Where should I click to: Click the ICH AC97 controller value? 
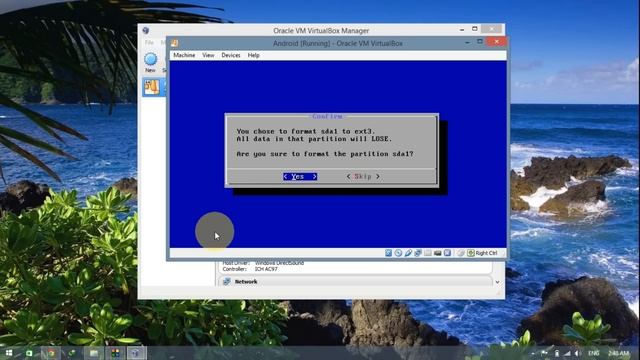[266, 269]
